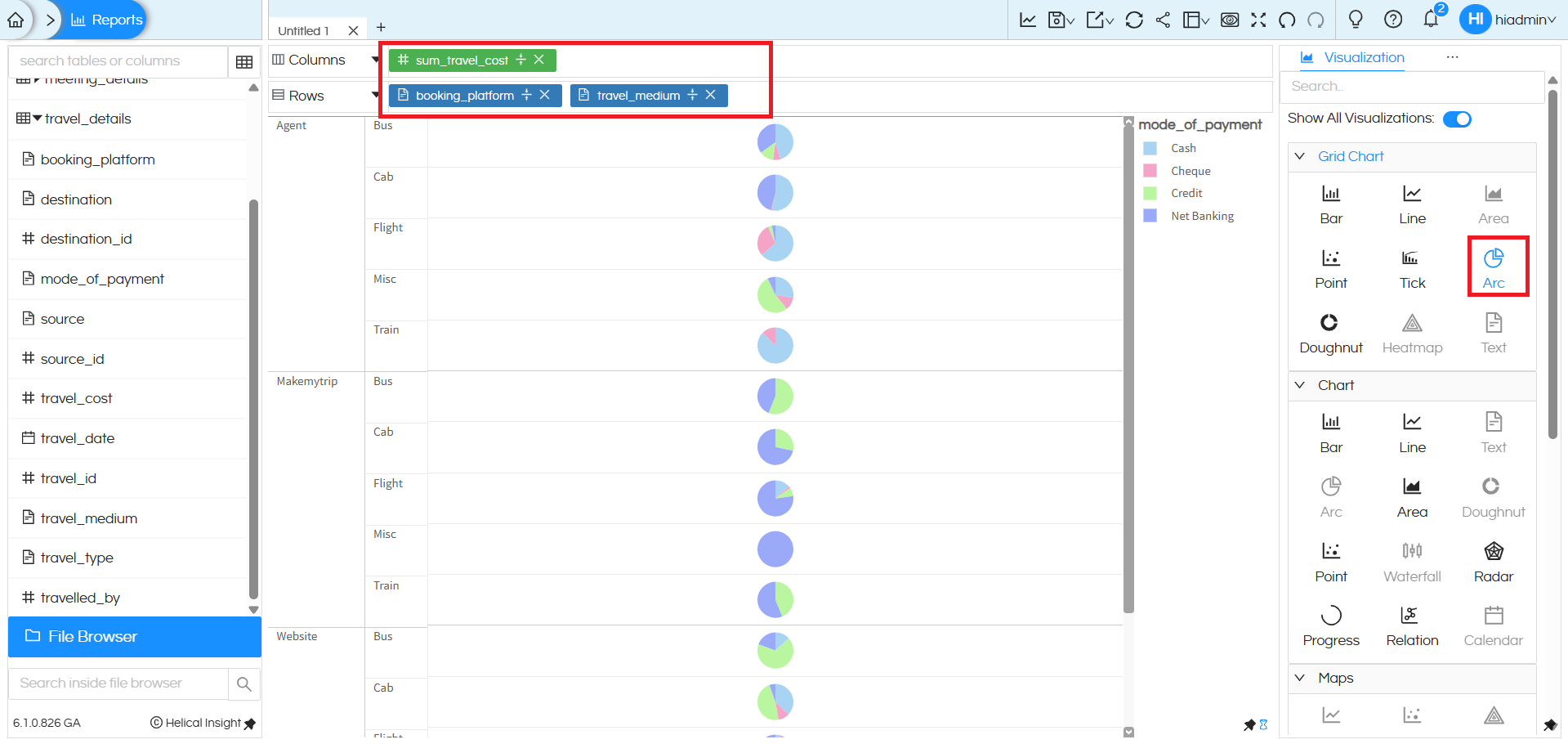
Task: Collapse the Maps section
Action: click(x=1300, y=678)
